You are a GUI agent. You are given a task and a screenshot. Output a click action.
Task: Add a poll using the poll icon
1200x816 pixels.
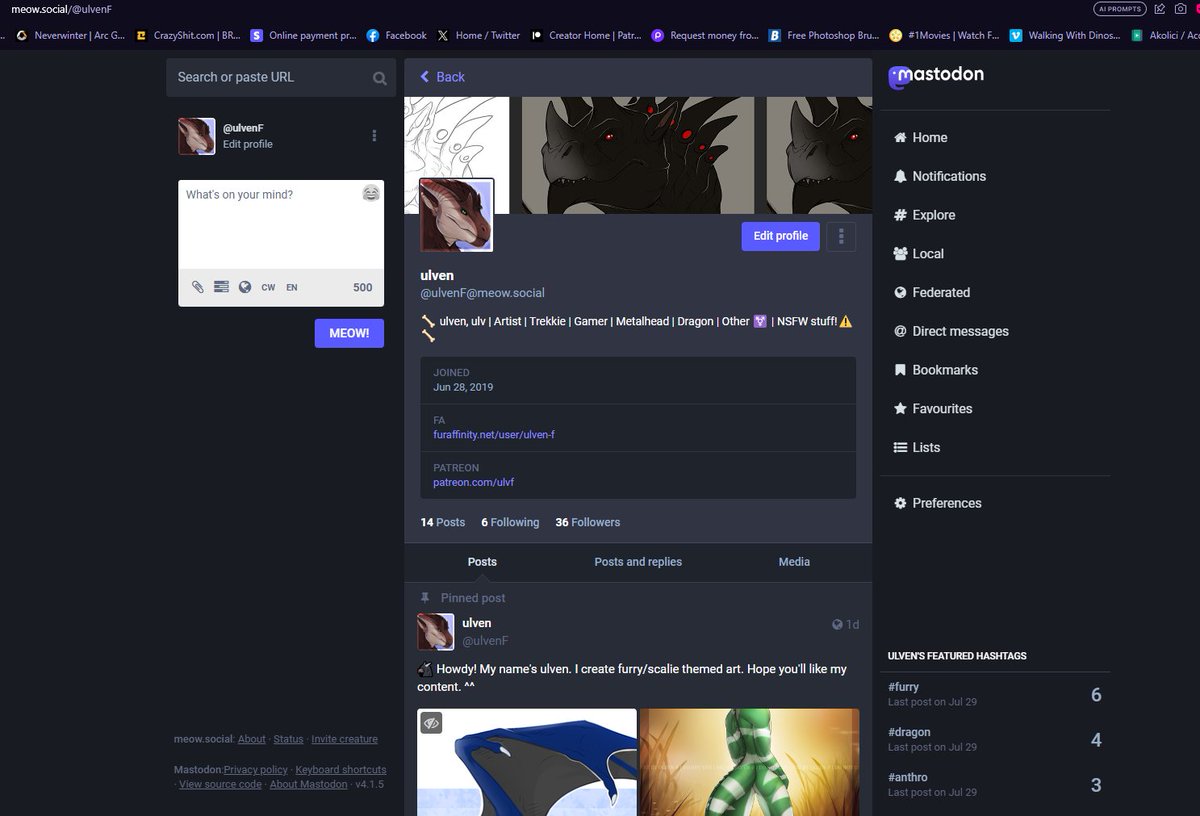pos(221,287)
